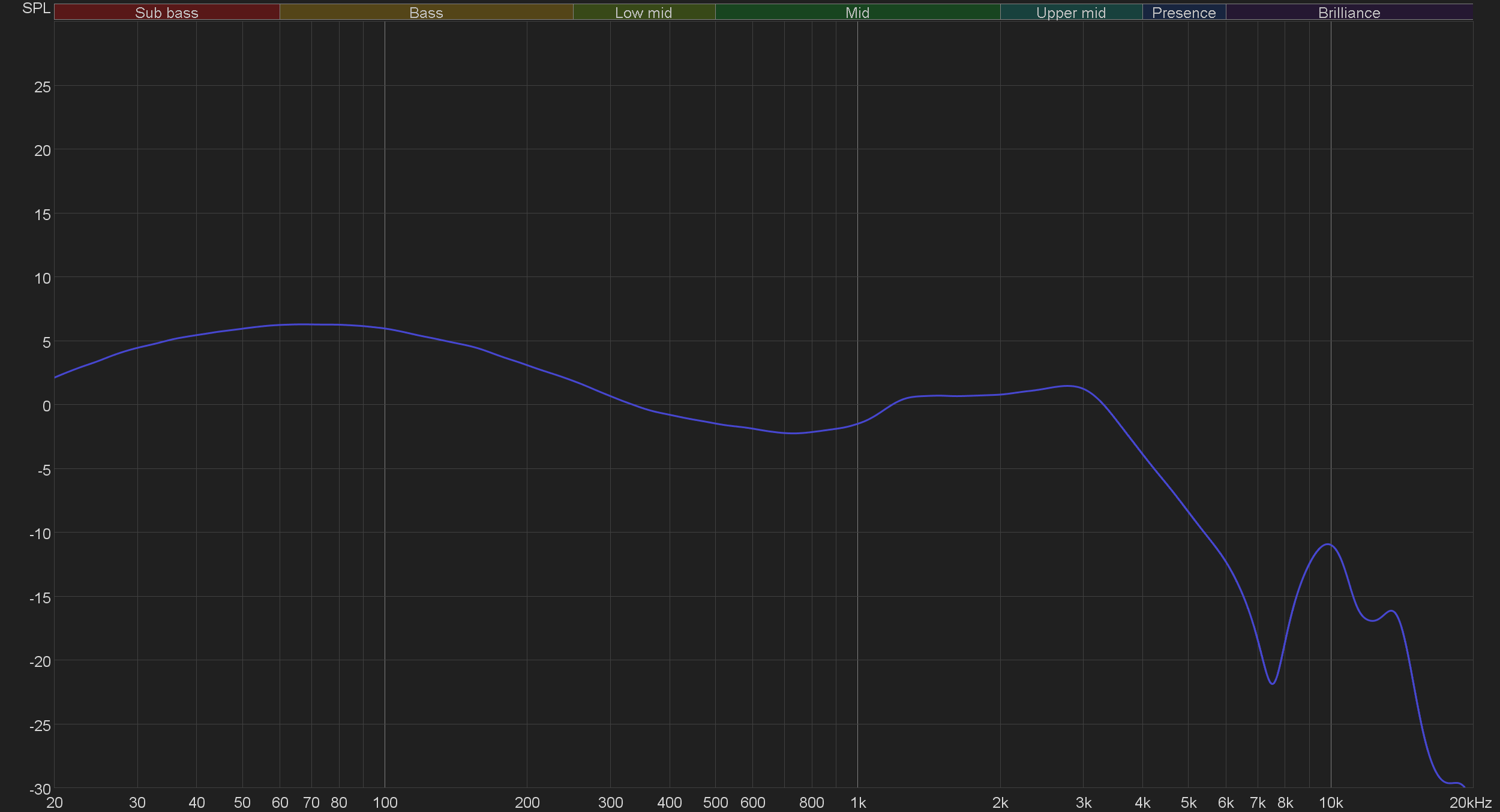Click the Sub bass band label

166,13
